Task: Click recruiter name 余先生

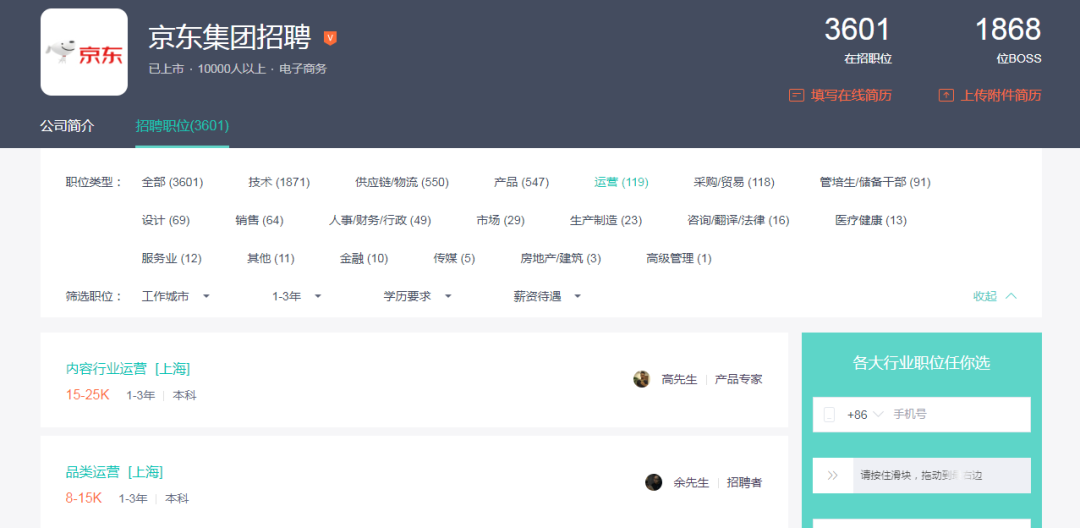Action: tap(691, 482)
